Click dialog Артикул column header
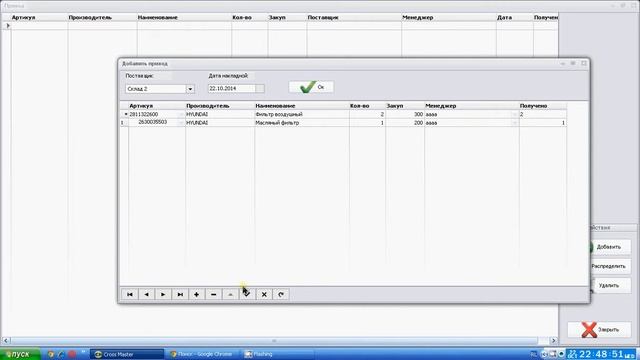Viewport: 640px width, 360px height. point(157,106)
